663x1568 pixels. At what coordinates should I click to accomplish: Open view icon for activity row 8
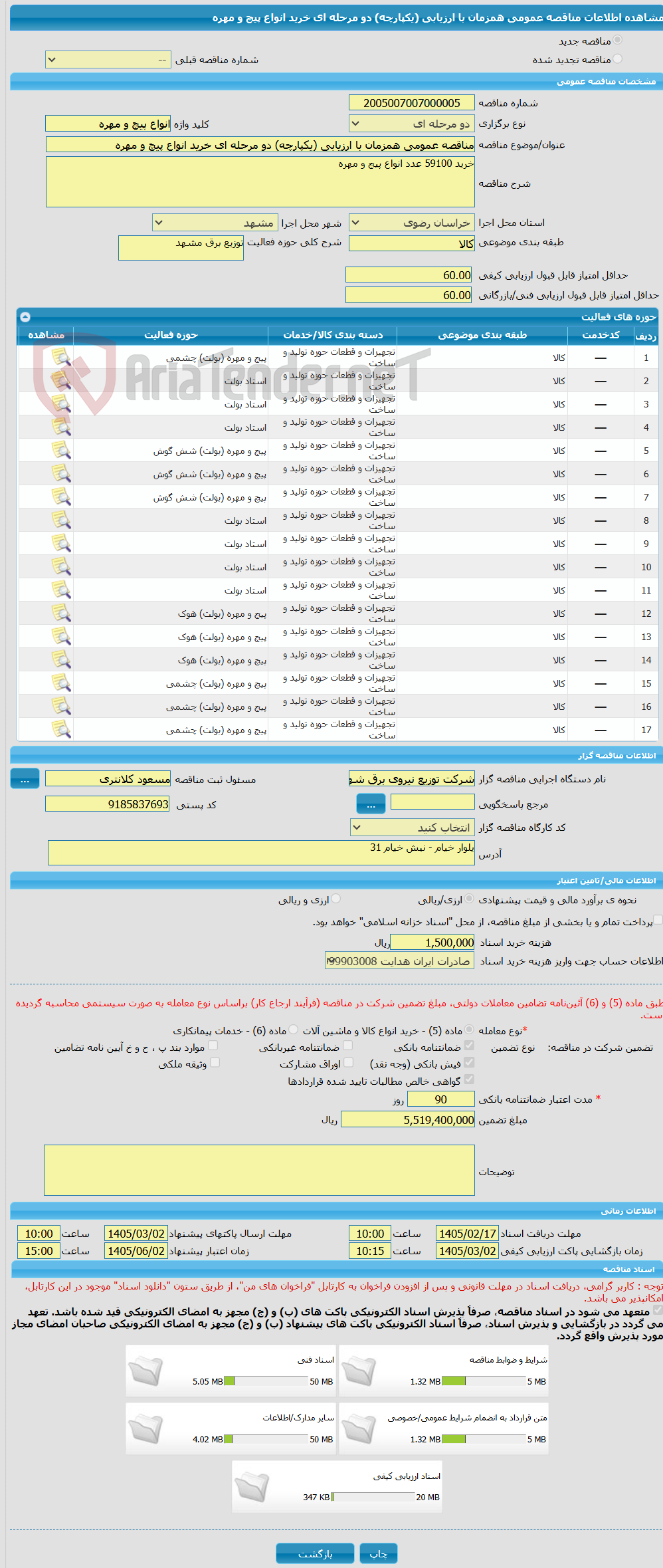click(x=61, y=520)
